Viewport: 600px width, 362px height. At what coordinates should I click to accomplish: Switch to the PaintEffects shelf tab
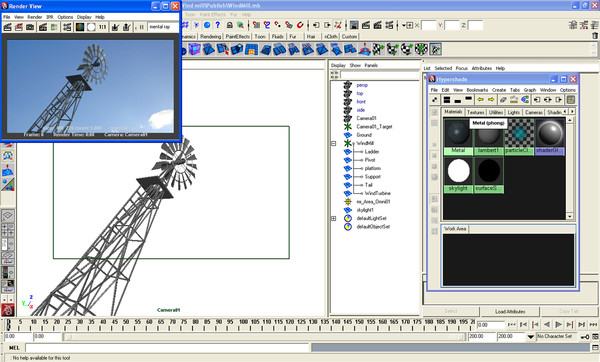tap(237, 37)
